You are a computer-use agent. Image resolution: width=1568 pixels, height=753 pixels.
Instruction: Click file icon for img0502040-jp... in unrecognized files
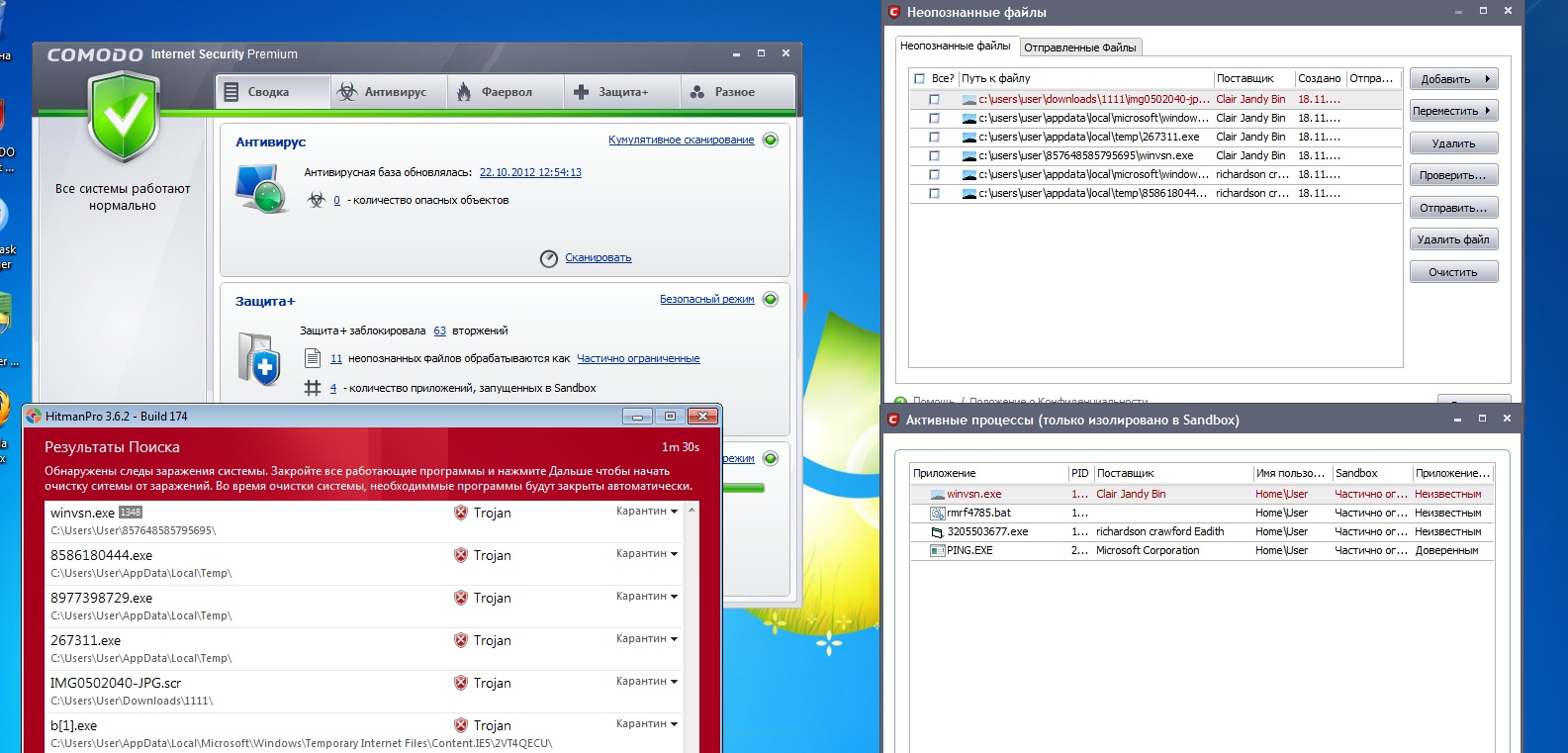[x=969, y=100]
